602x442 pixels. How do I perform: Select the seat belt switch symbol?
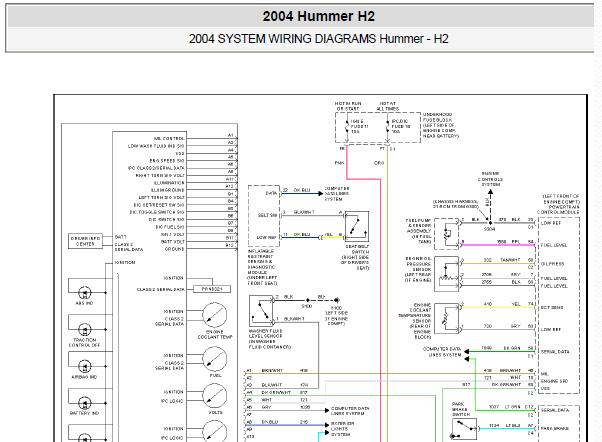click(357, 227)
